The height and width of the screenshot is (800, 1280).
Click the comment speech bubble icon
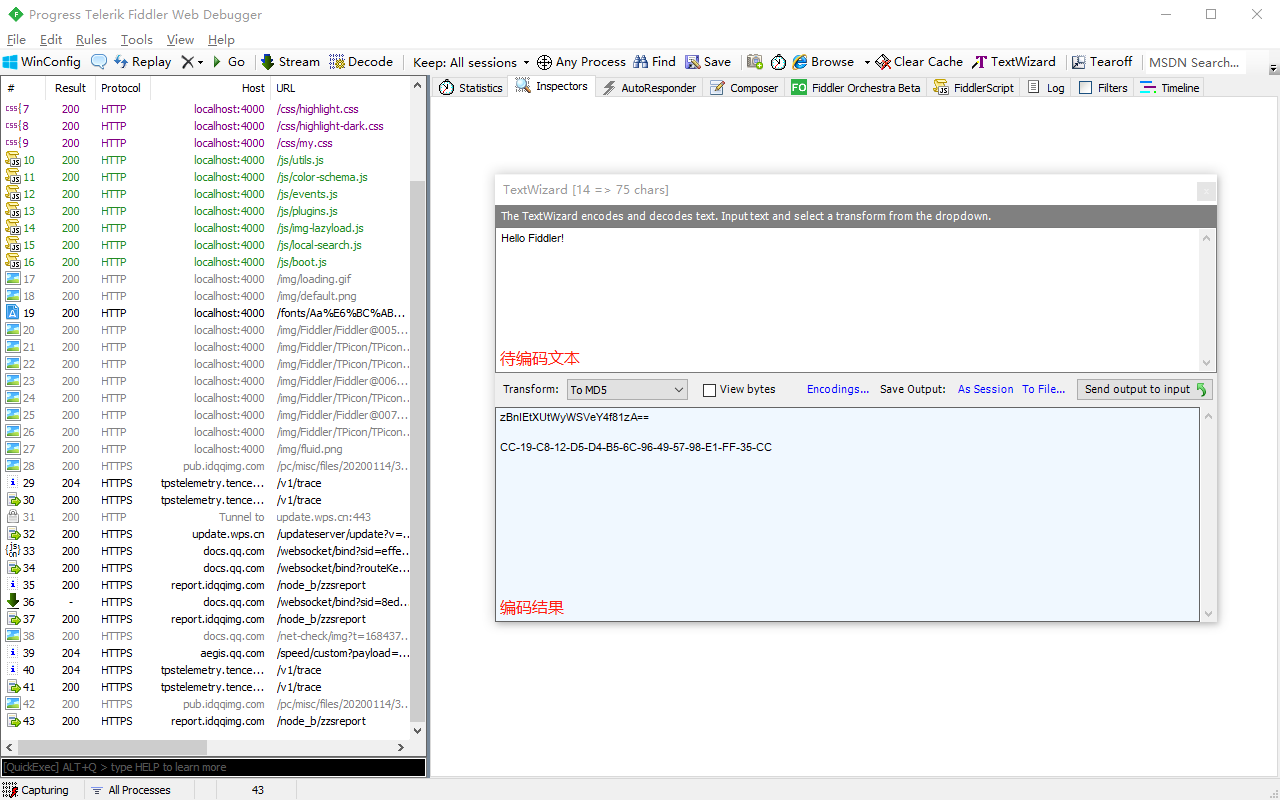click(98, 62)
